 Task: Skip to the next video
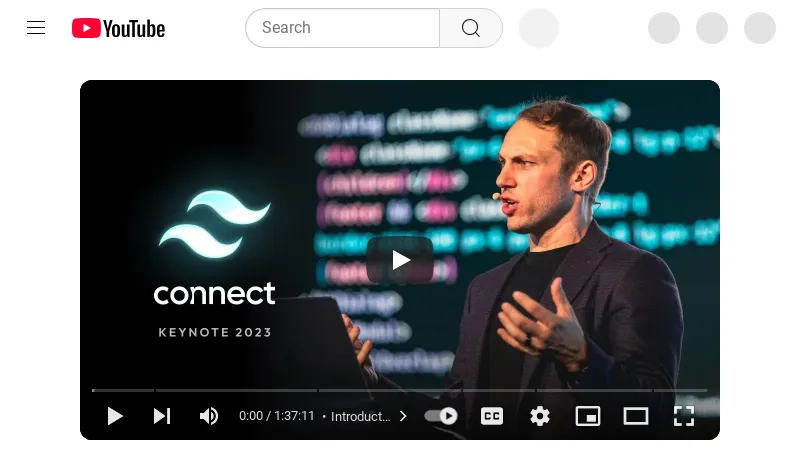(162, 416)
